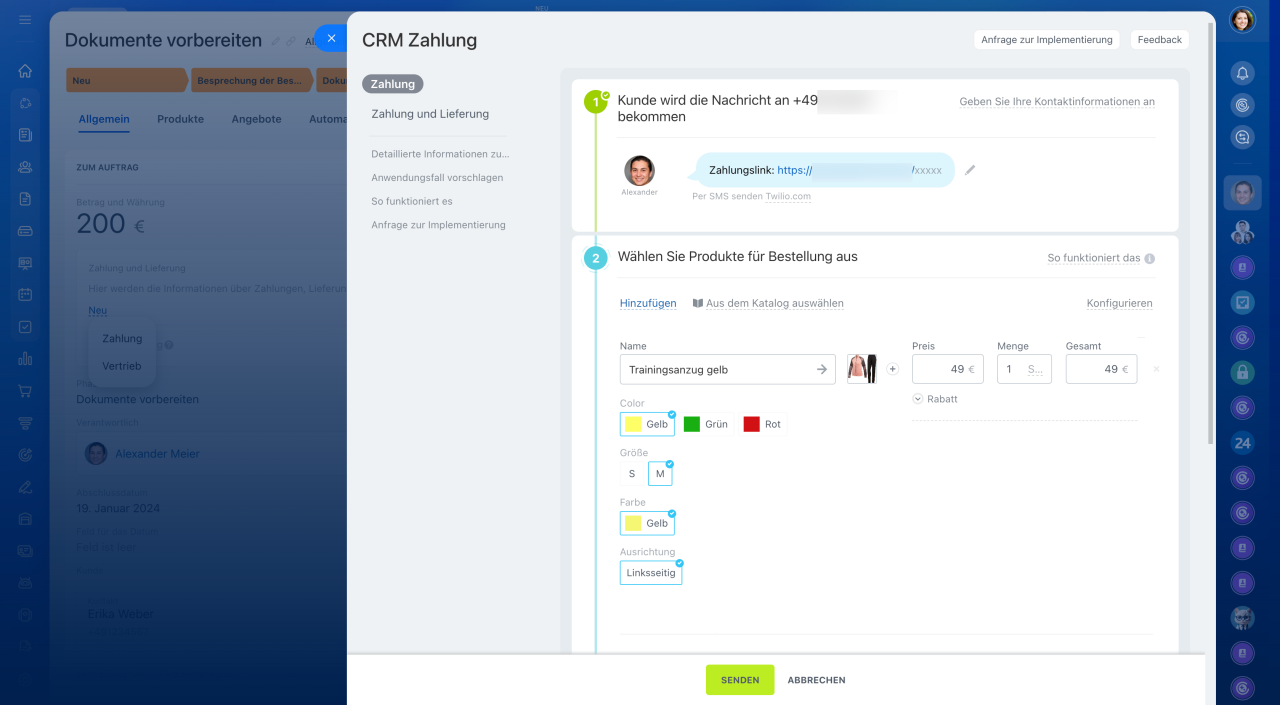Viewport: 1280px width, 705px height.
Task: Click the Preis input field
Action: pyautogui.click(x=948, y=369)
